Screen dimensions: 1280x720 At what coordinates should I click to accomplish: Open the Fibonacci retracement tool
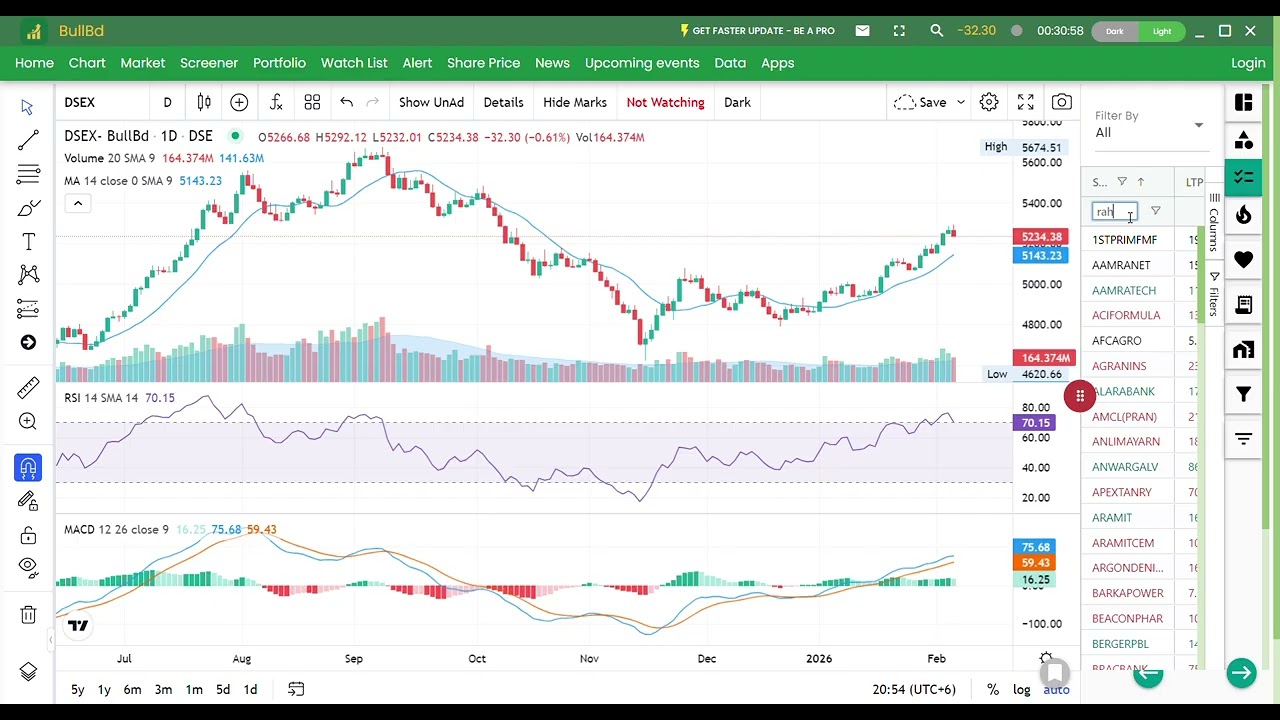[x=28, y=175]
